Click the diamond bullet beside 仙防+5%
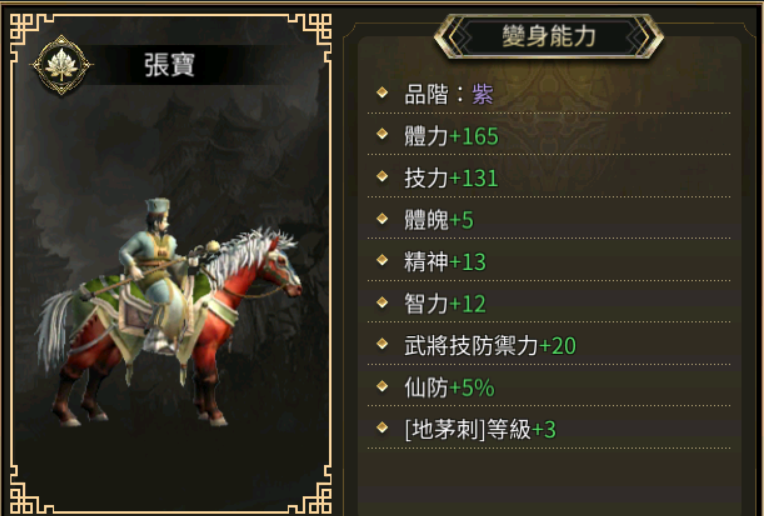 [x=382, y=386]
